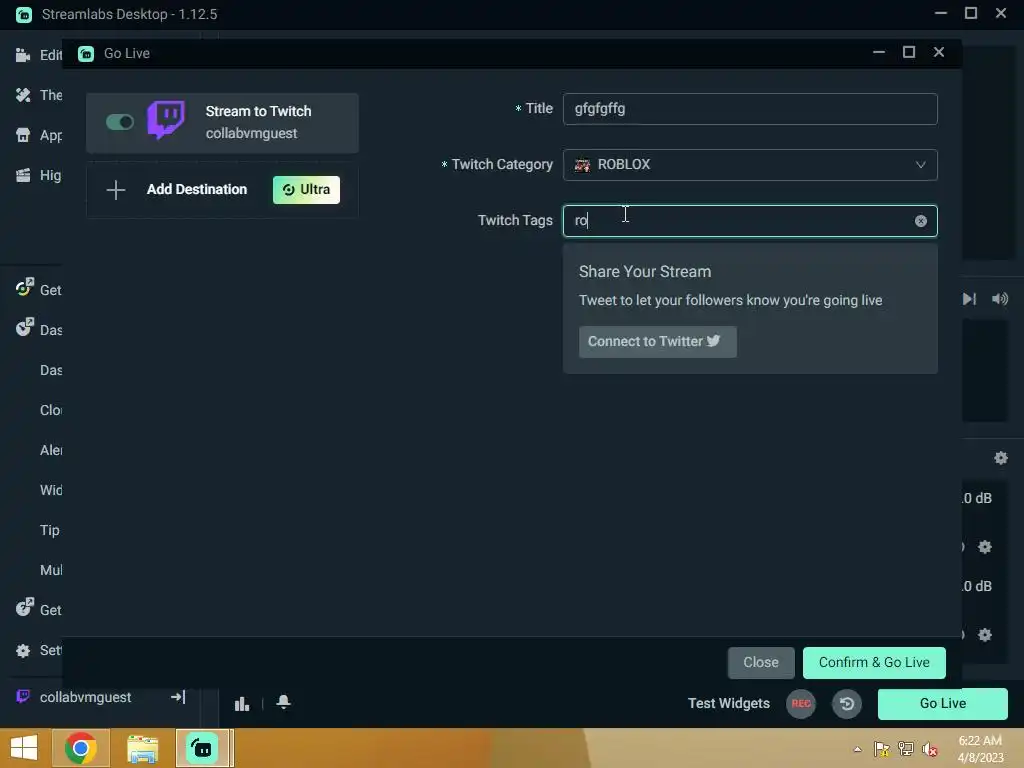This screenshot has width=1024, height=768.
Task: Click the skip-to-end playback icon
Action: 970,299
